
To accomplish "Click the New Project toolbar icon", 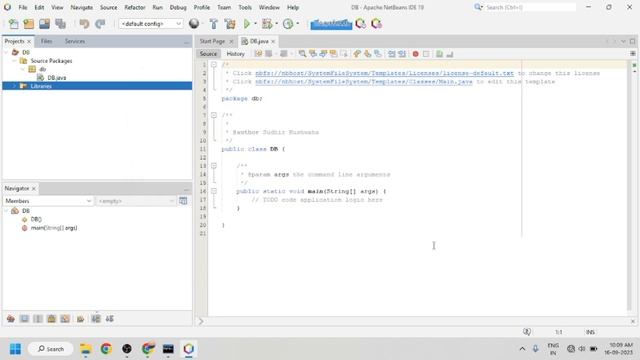I will tap(29, 24).
